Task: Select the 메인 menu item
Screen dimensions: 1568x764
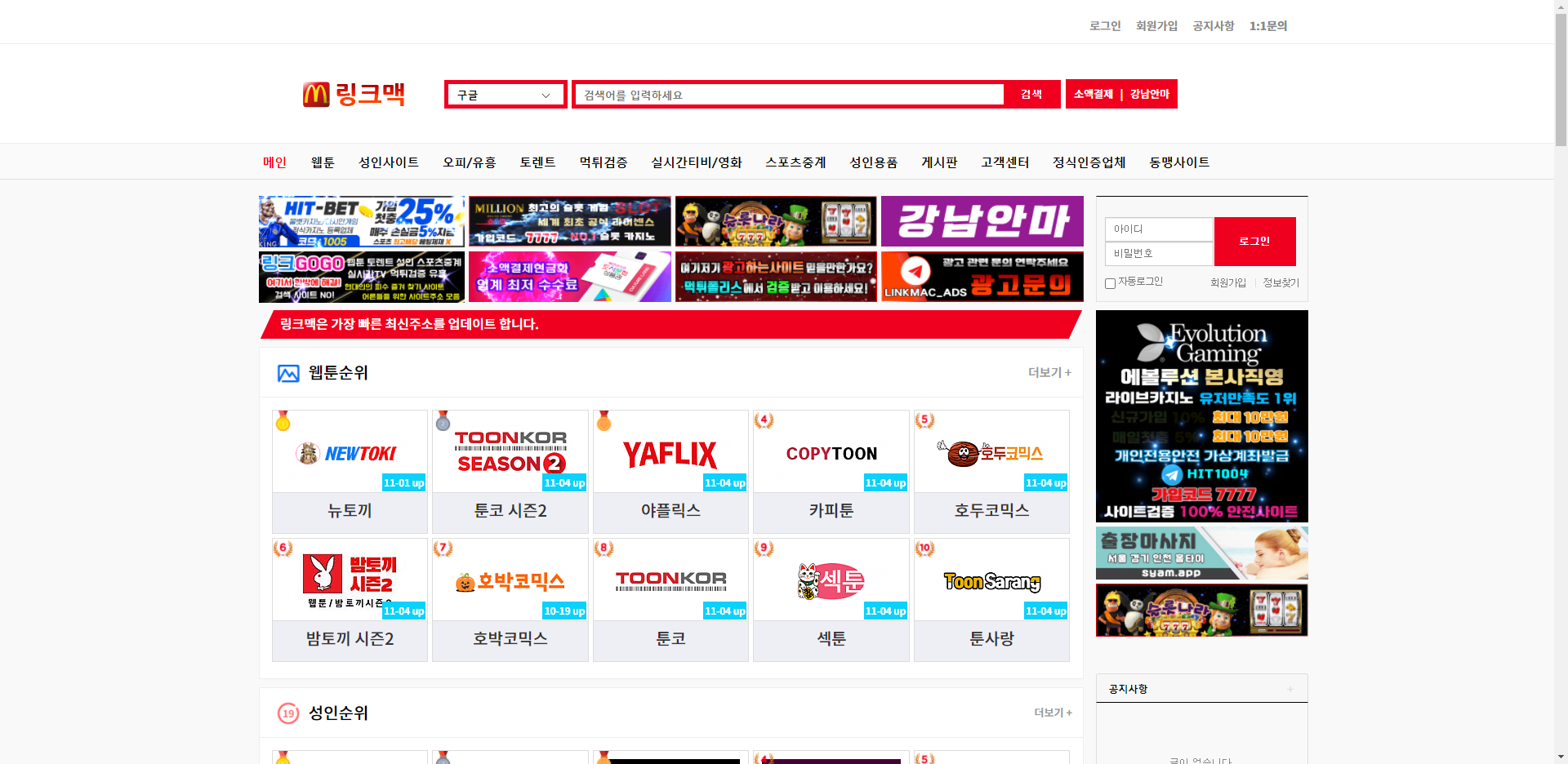Action: coord(274,162)
